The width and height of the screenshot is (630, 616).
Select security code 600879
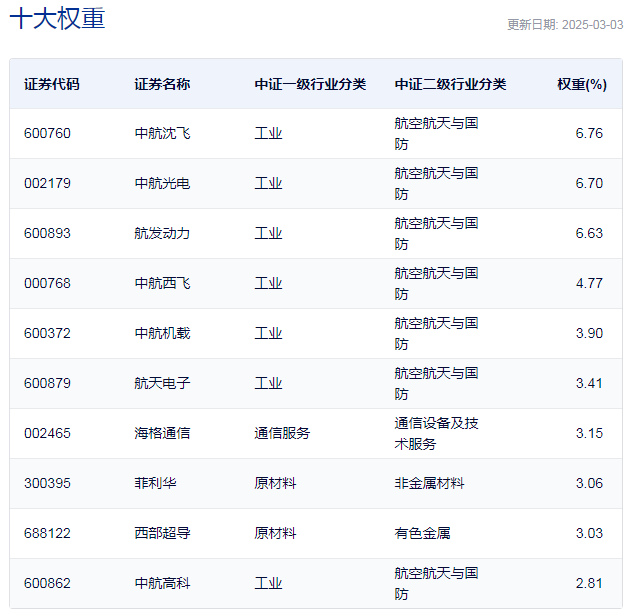[47, 383]
